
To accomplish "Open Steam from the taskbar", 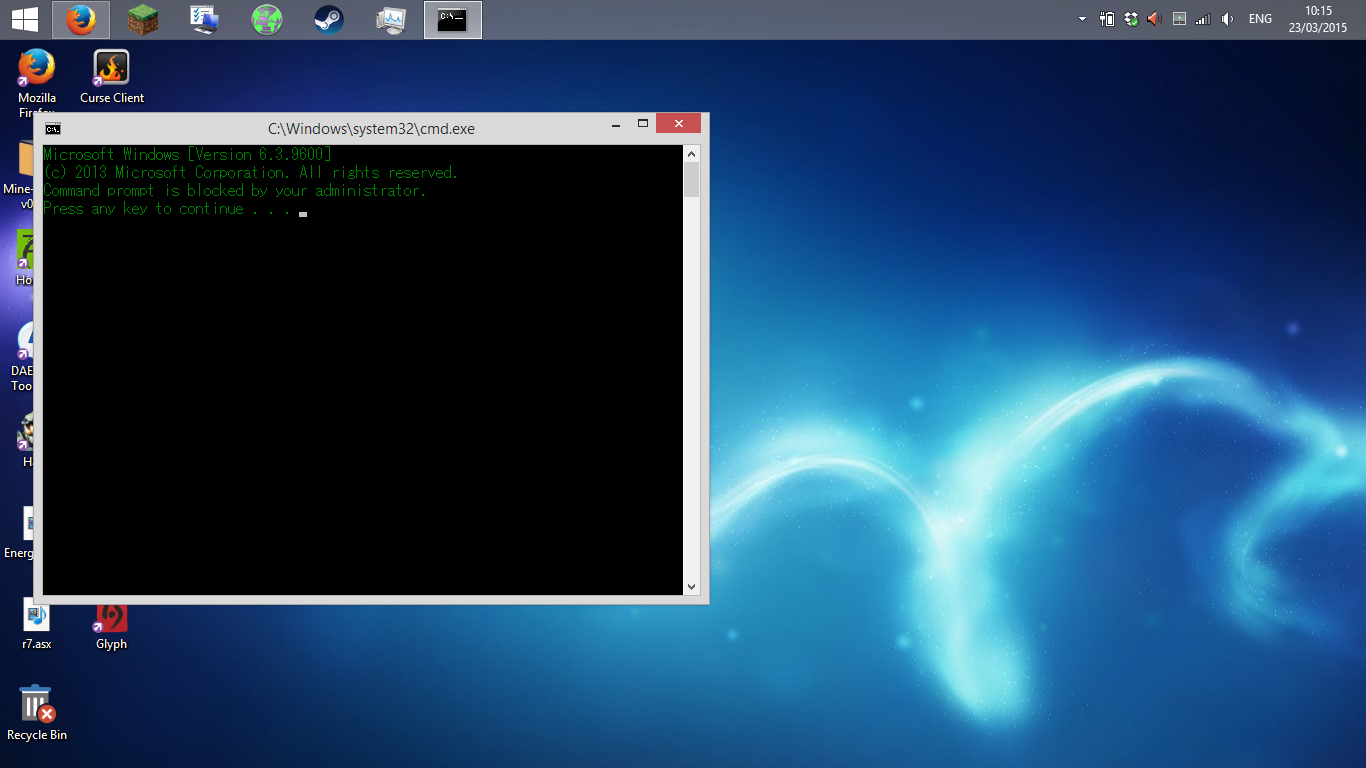I will tap(329, 18).
